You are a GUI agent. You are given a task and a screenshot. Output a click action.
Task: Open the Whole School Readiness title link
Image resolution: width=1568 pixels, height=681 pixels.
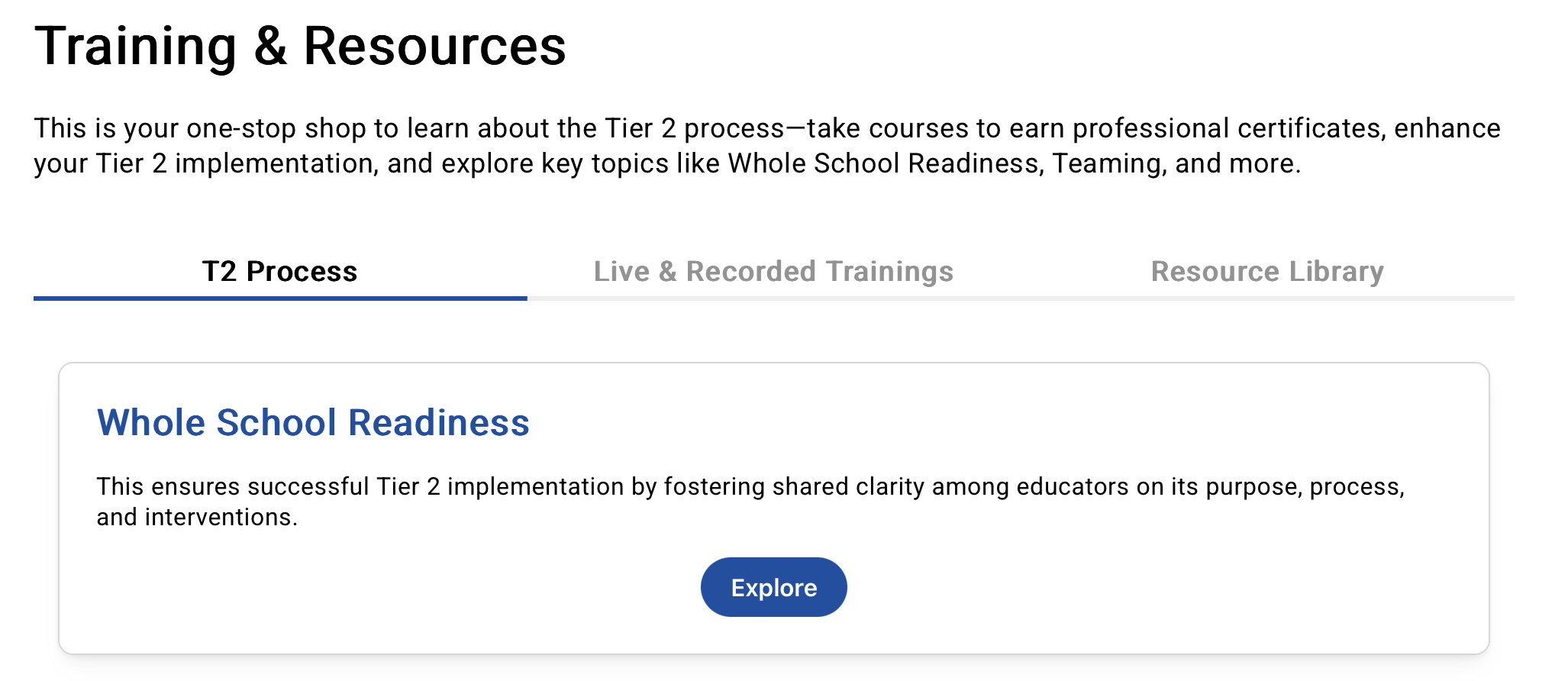coord(313,423)
